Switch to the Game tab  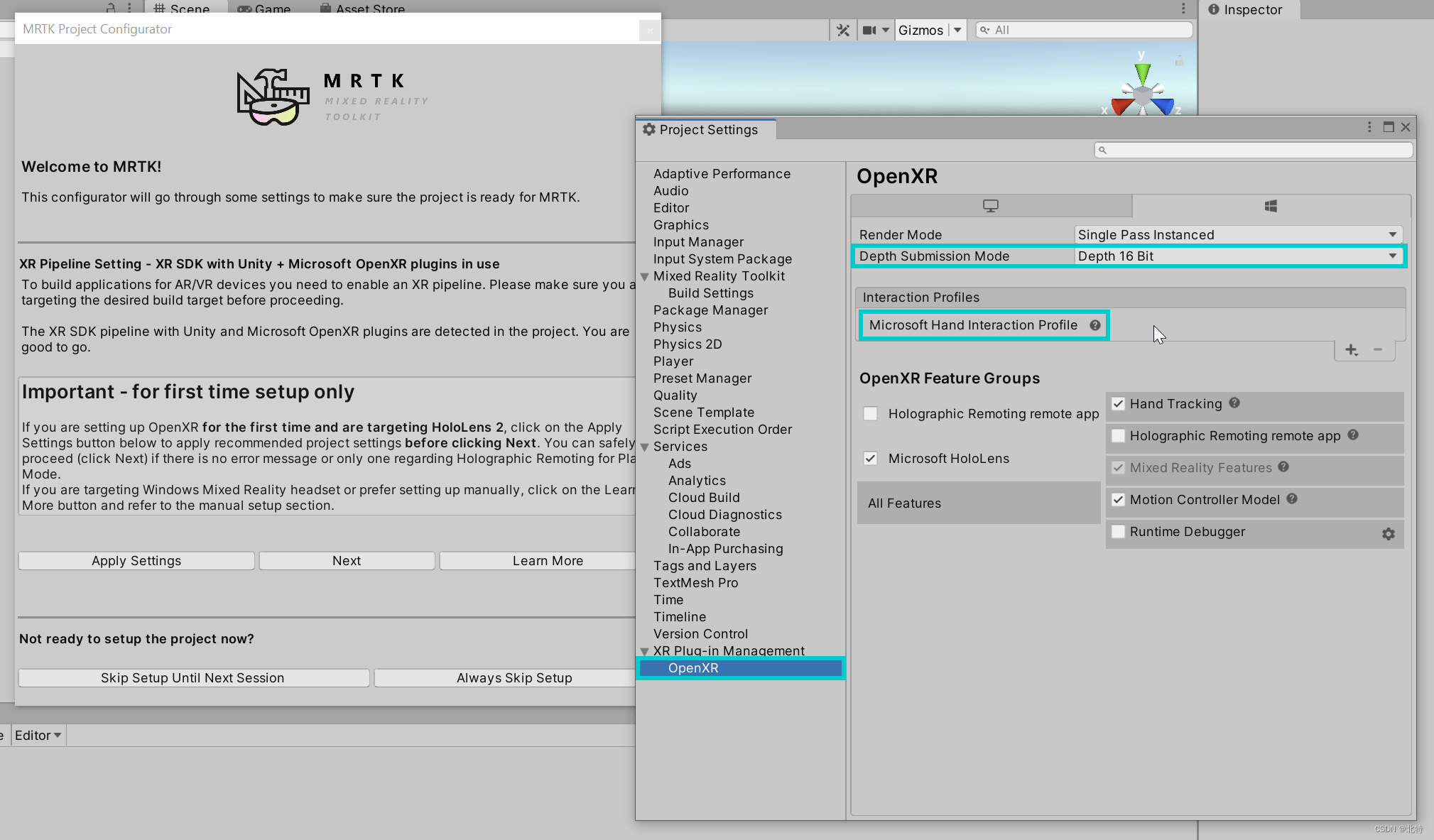pyautogui.click(x=264, y=9)
